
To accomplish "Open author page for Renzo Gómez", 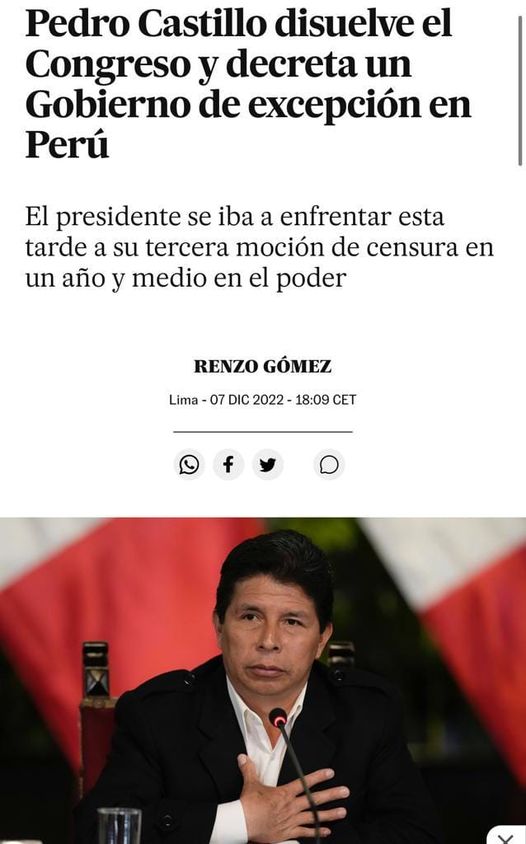I will (263, 367).
